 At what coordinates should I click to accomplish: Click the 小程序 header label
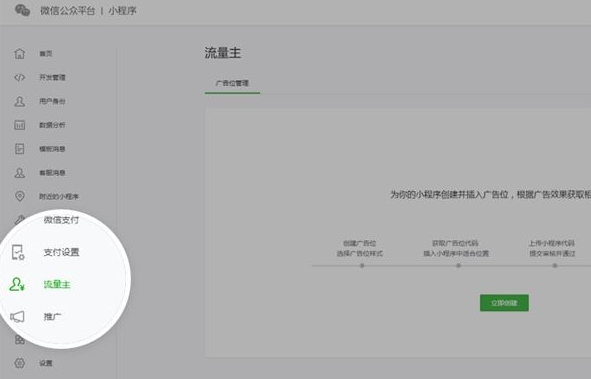pyautogui.click(x=122, y=11)
